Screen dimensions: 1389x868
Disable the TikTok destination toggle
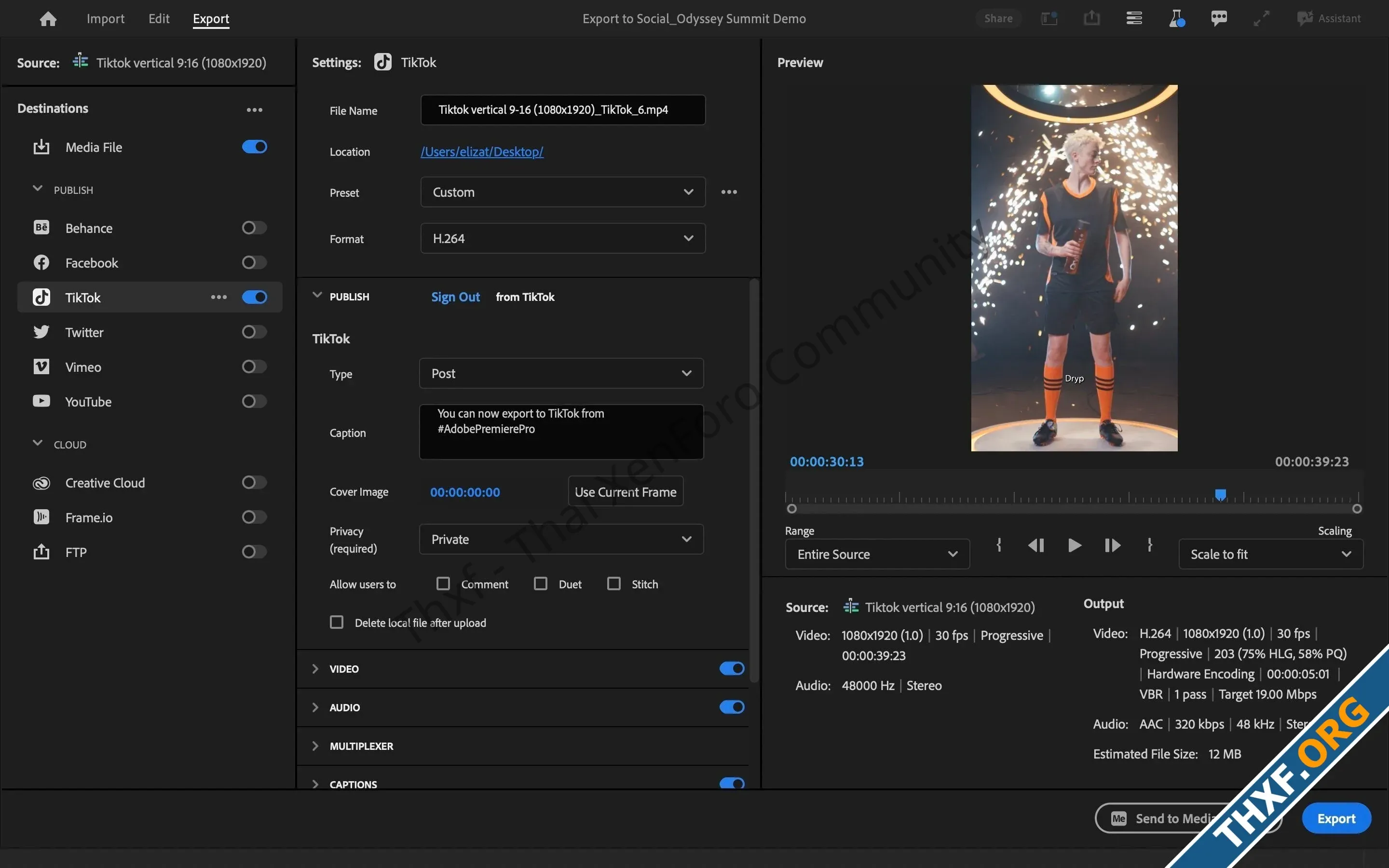pos(254,298)
